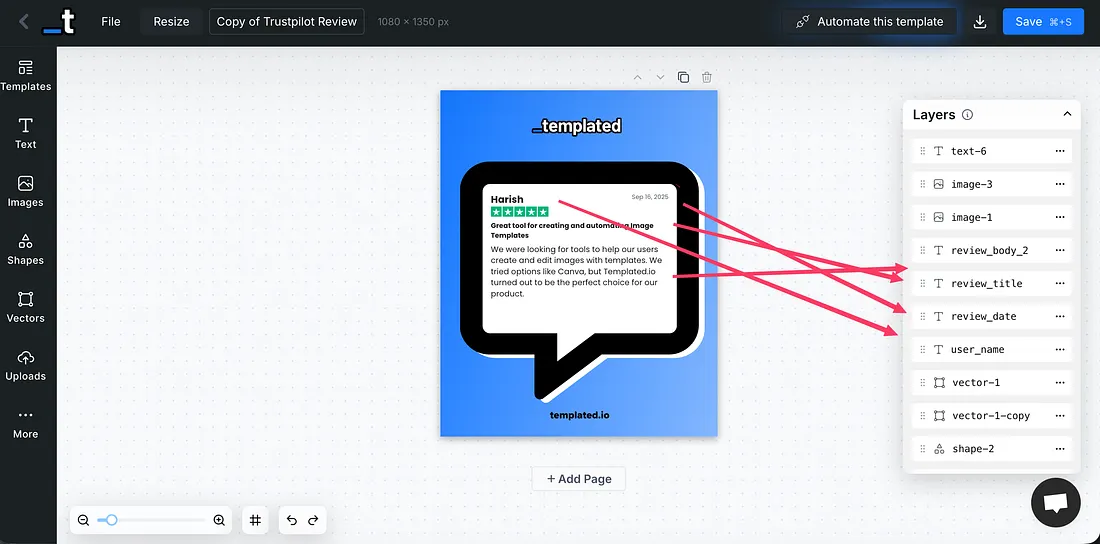This screenshot has height=544, width=1100.
Task: Adjust the zoom slider handle
Action: [111, 520]
